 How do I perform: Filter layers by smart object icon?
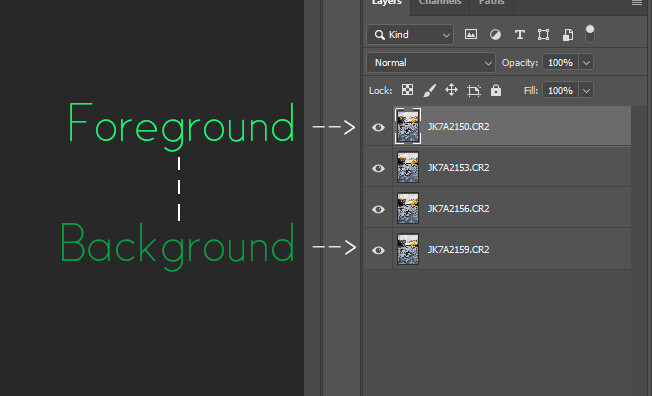(568, 35)
